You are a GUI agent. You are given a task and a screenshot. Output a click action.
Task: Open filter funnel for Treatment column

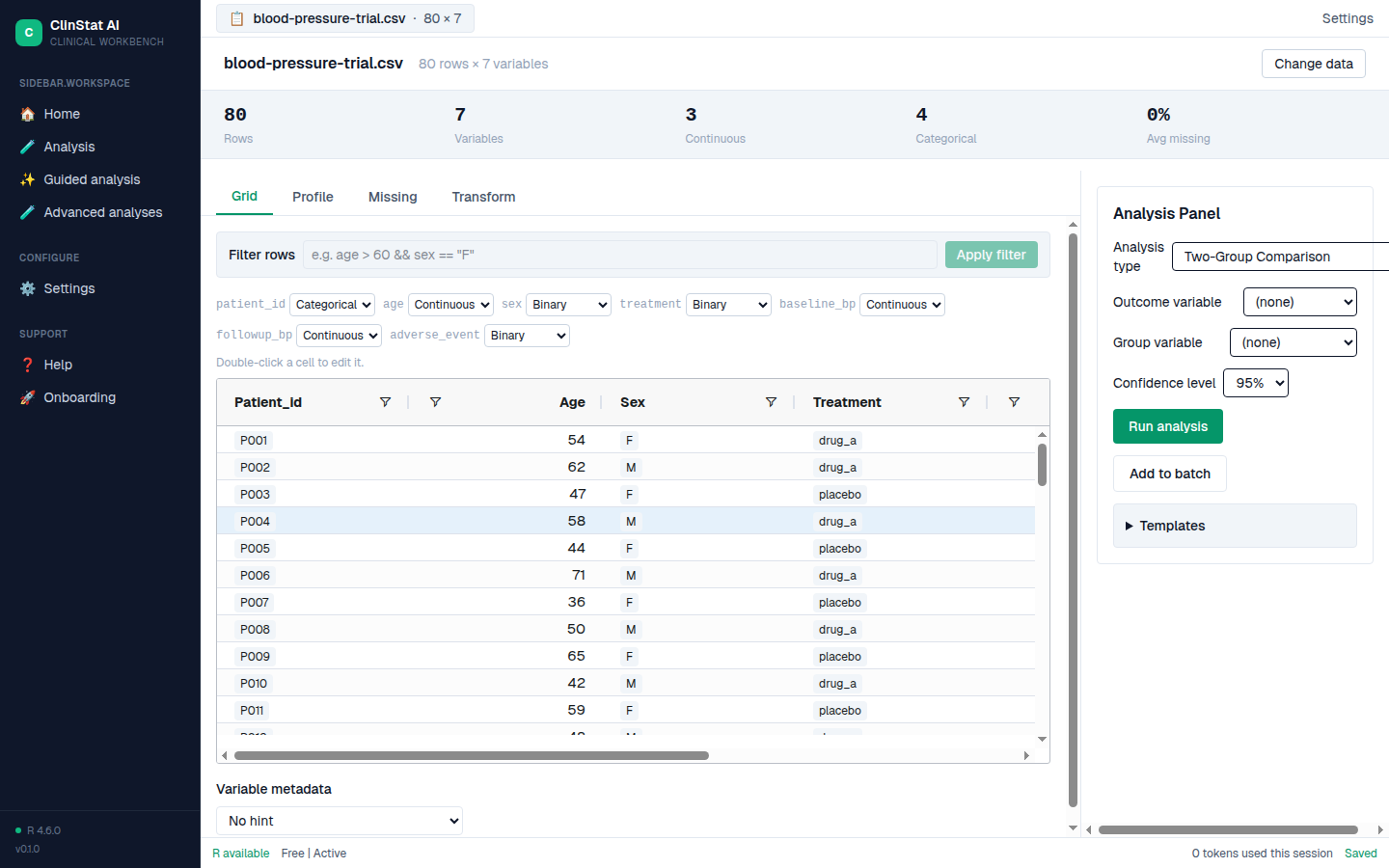click(x=964, y=402)
